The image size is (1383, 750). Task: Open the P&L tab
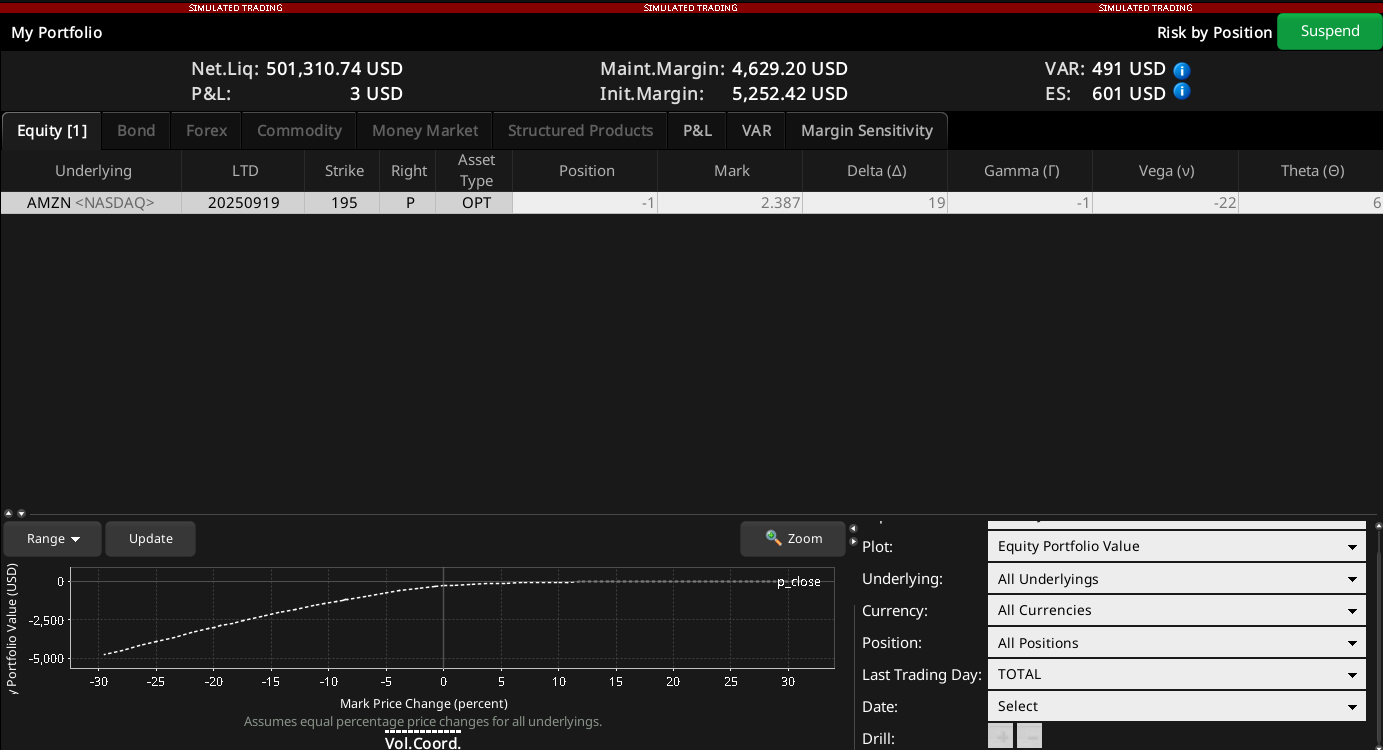(x=697, y=131)
